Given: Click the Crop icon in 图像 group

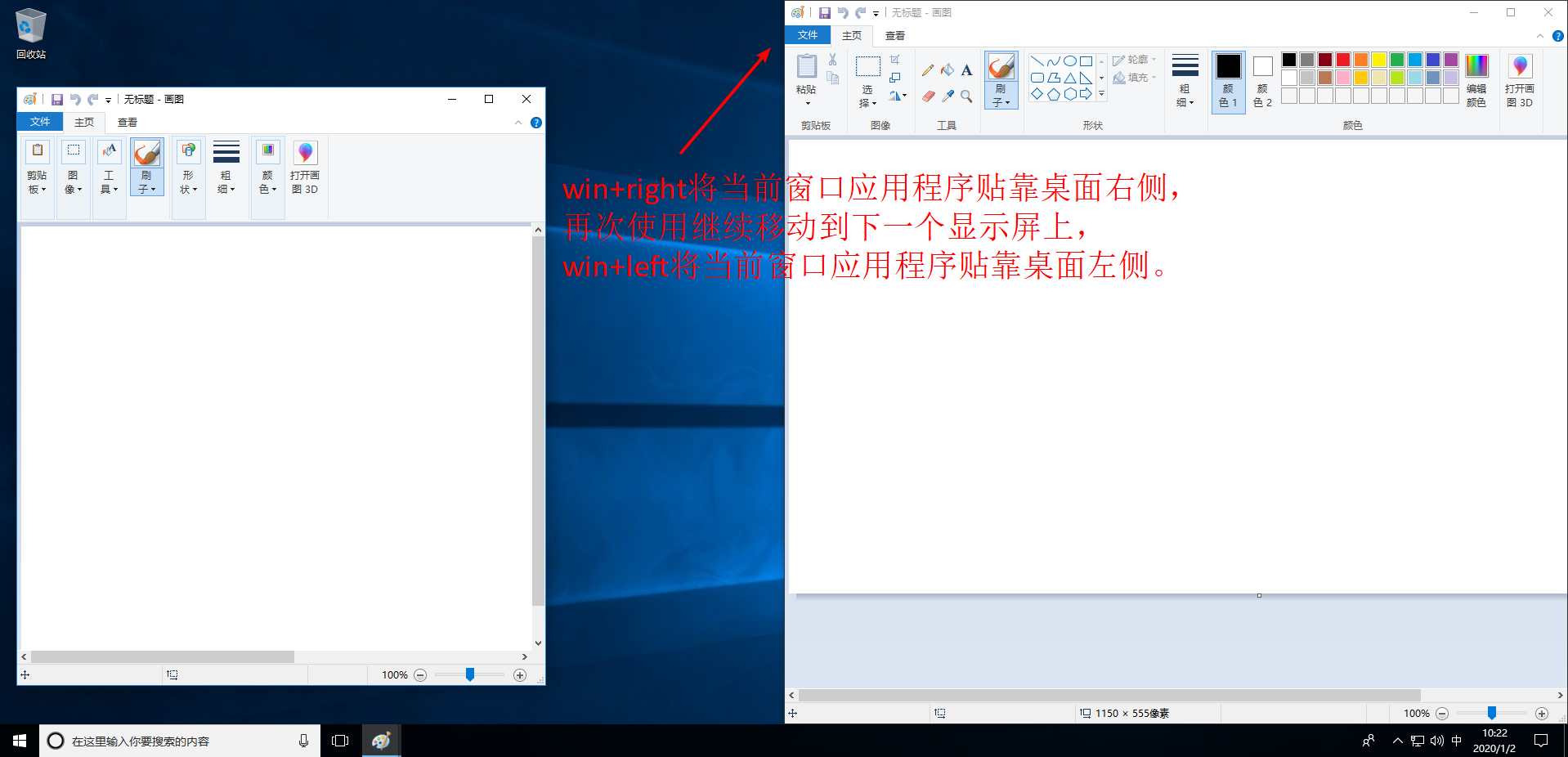Looking at the screenshot, I should pyautogui.click(x=895, y=60).
